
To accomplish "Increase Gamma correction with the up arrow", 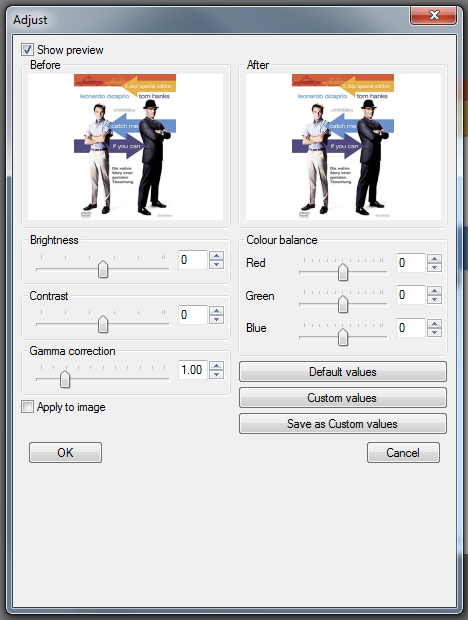I will click(216, 365).
